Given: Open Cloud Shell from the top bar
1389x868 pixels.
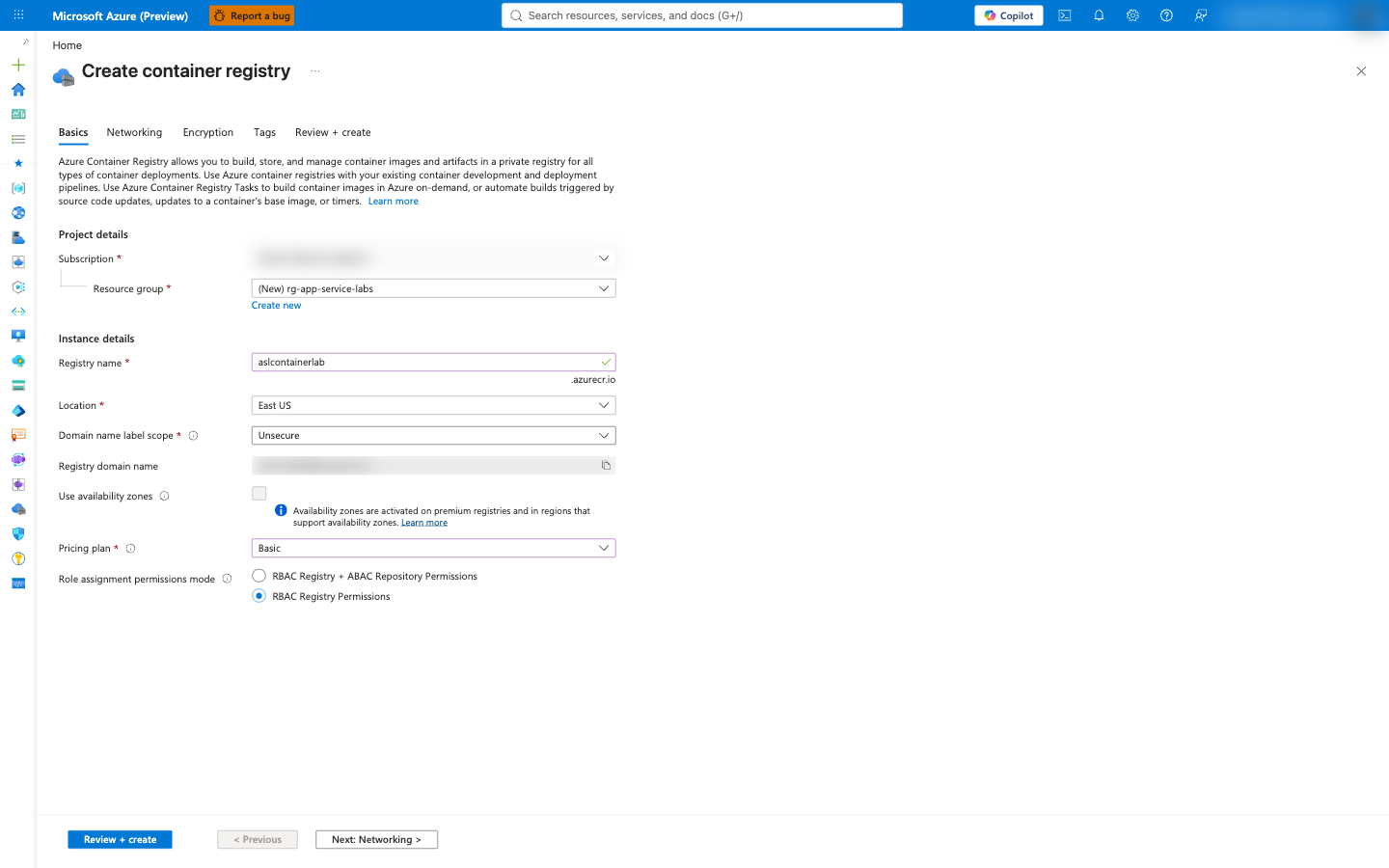Looking at the screenshot, I should (1065, 15).
